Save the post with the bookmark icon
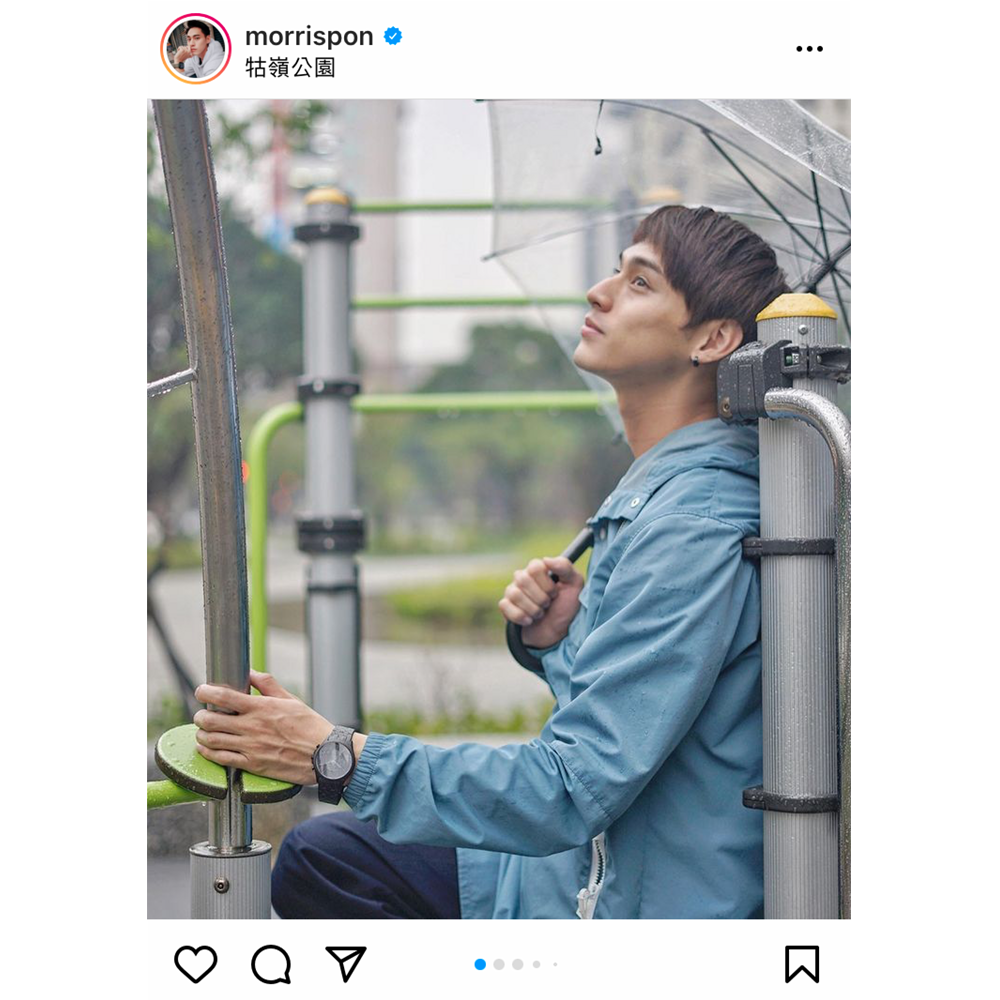Image resolution: width=1000 pixels, height=1000 pixels. (x=802, y=964)
